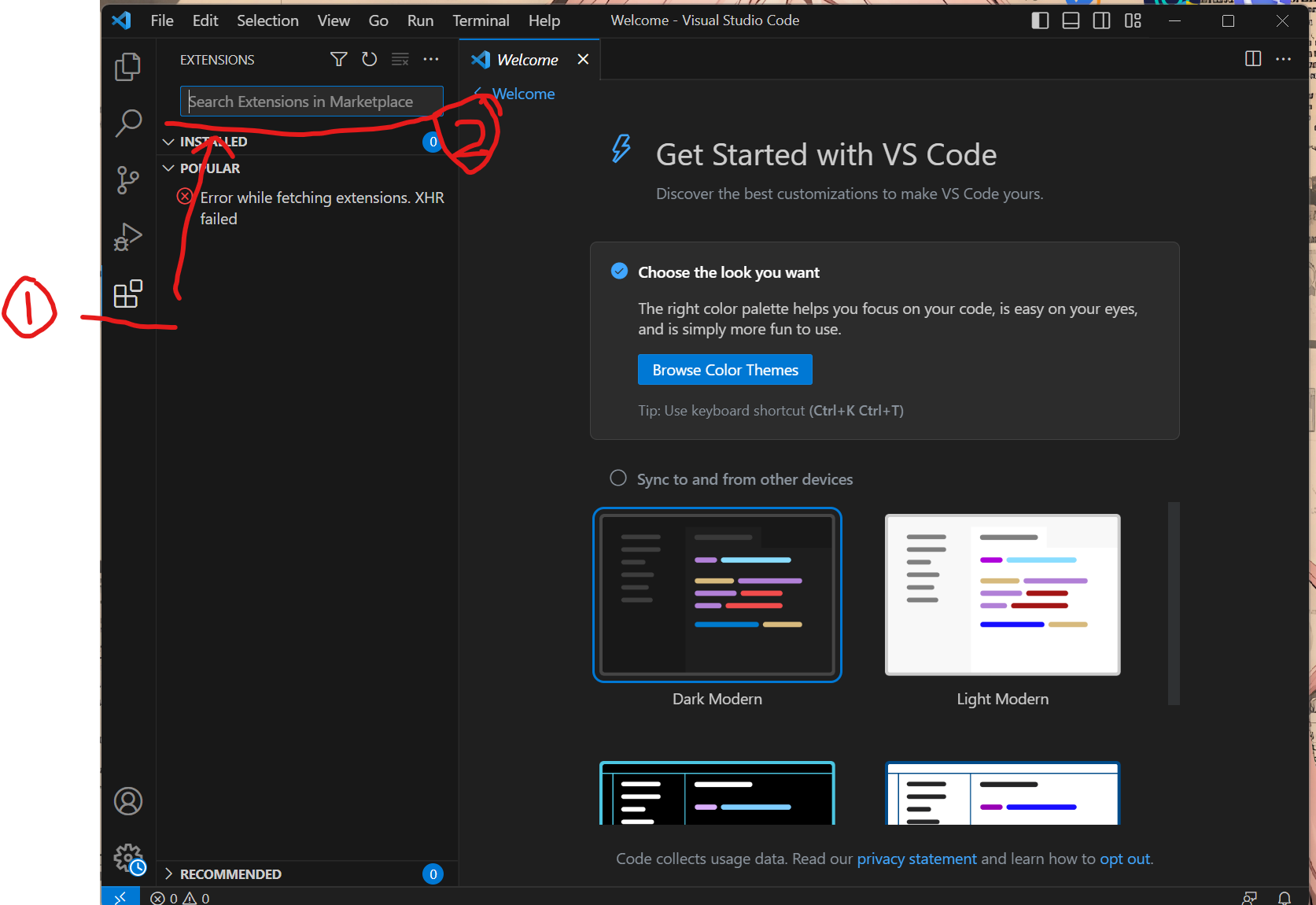Image resolution: width=1316 pixels, height=905 pixels.
Task: Toggle the bottom panel layout icon
Action: [x=1071, y=20]
